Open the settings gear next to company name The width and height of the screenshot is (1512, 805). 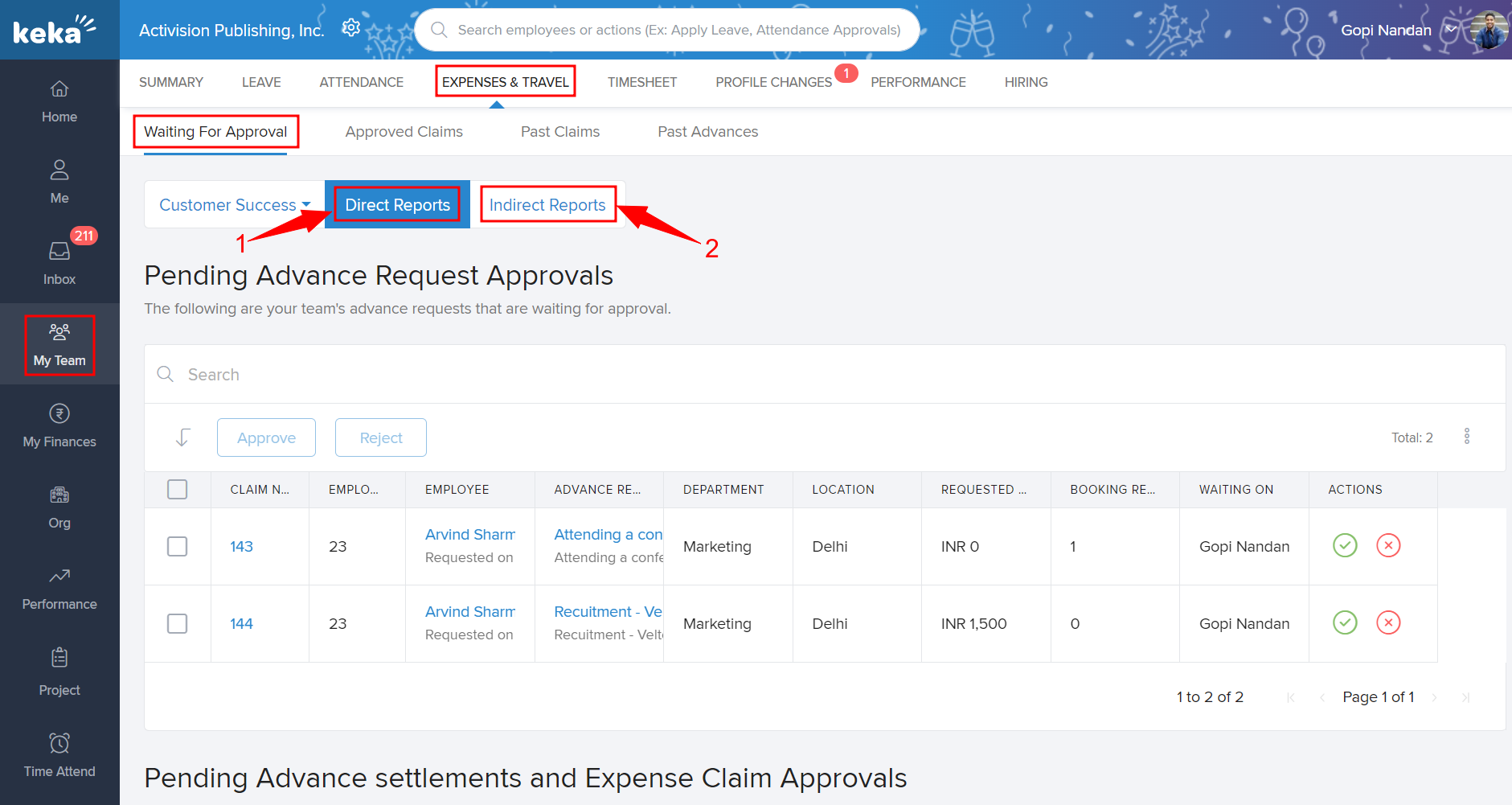[350, 28]
